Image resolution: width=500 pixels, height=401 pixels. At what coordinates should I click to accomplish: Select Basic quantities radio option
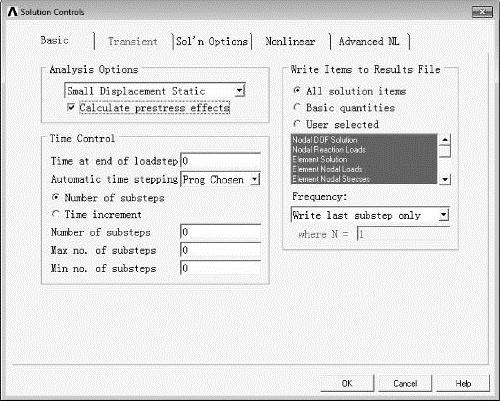tap(297, 107)
